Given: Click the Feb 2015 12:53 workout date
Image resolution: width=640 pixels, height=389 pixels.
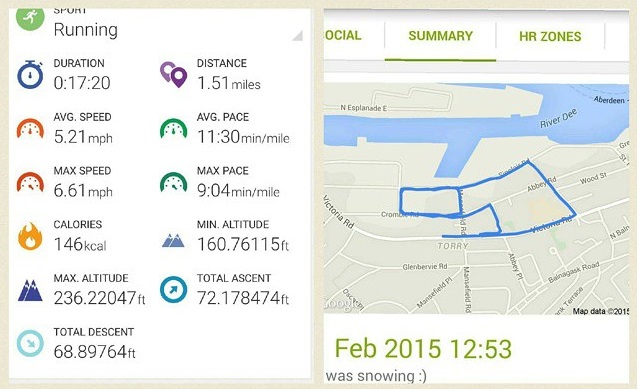Looking at the screenshot, I should click(x=423, y=349).
